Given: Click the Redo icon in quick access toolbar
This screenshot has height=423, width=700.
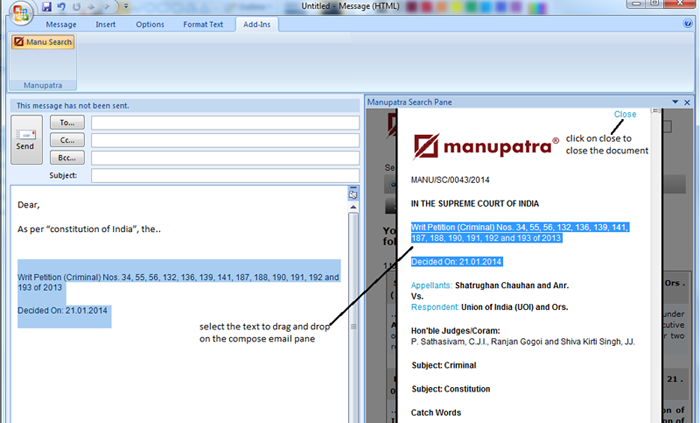Looking at the screenshot, I should tap(77, 7).
